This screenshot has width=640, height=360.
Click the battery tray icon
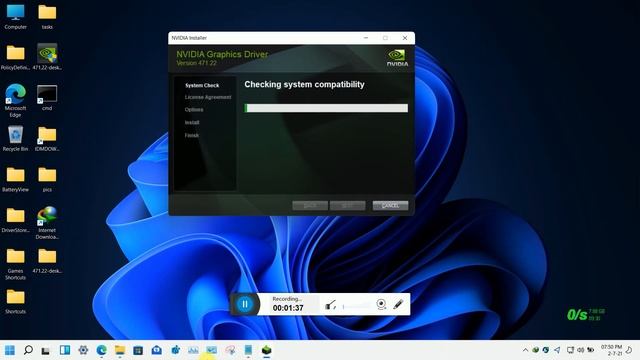(591, 350)
